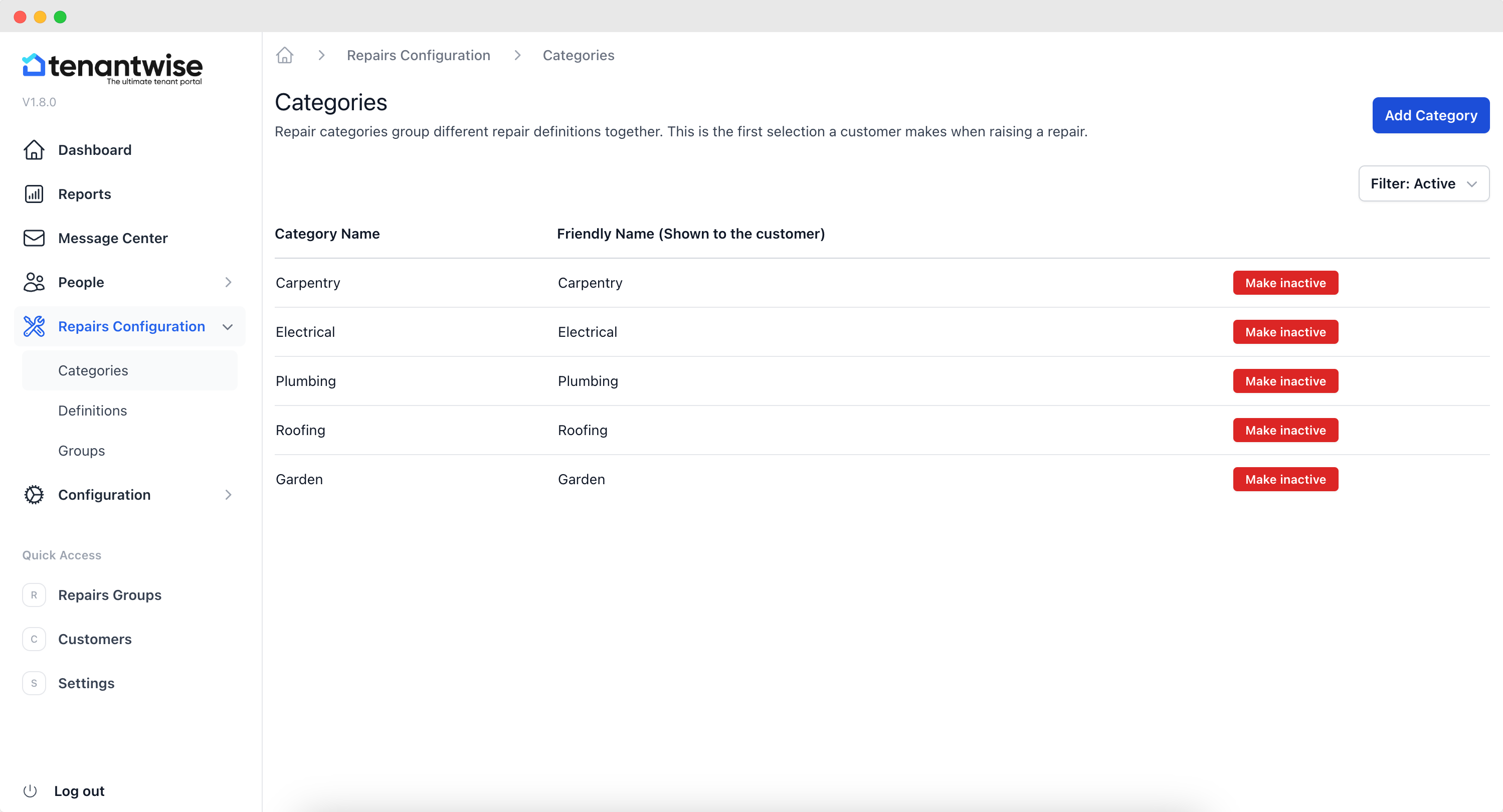Open the Filter: Active dropdown
Viewport: 1503px width, 812px height.
click(1423, 184)
